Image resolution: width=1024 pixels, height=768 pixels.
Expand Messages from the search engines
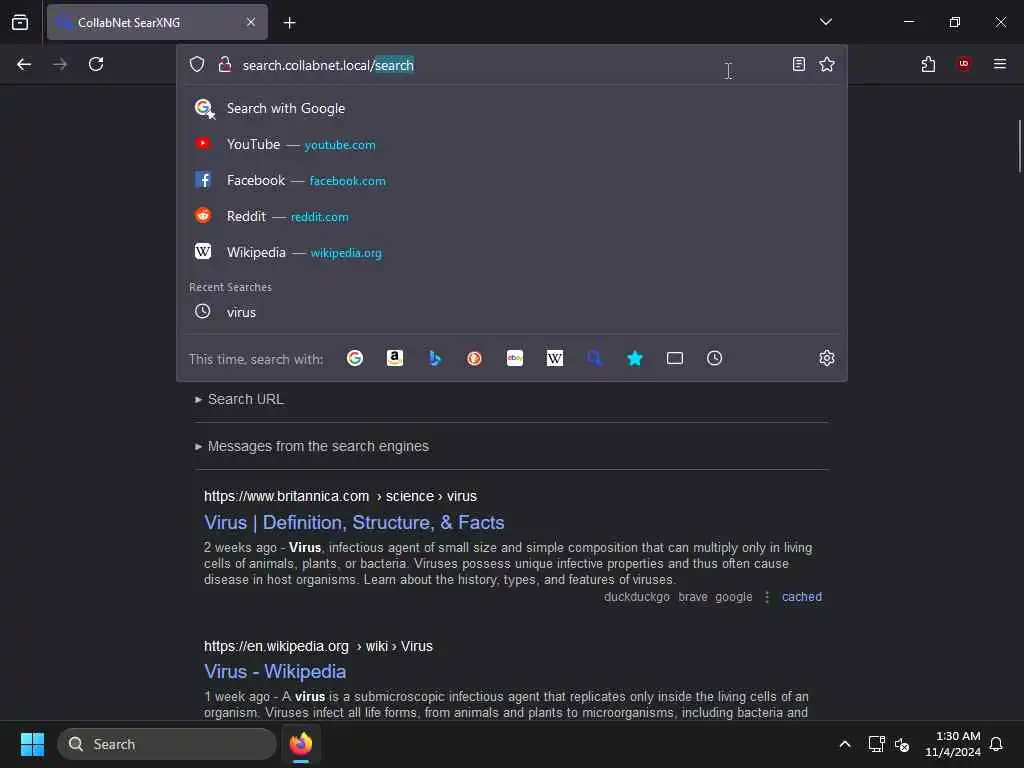312,446
